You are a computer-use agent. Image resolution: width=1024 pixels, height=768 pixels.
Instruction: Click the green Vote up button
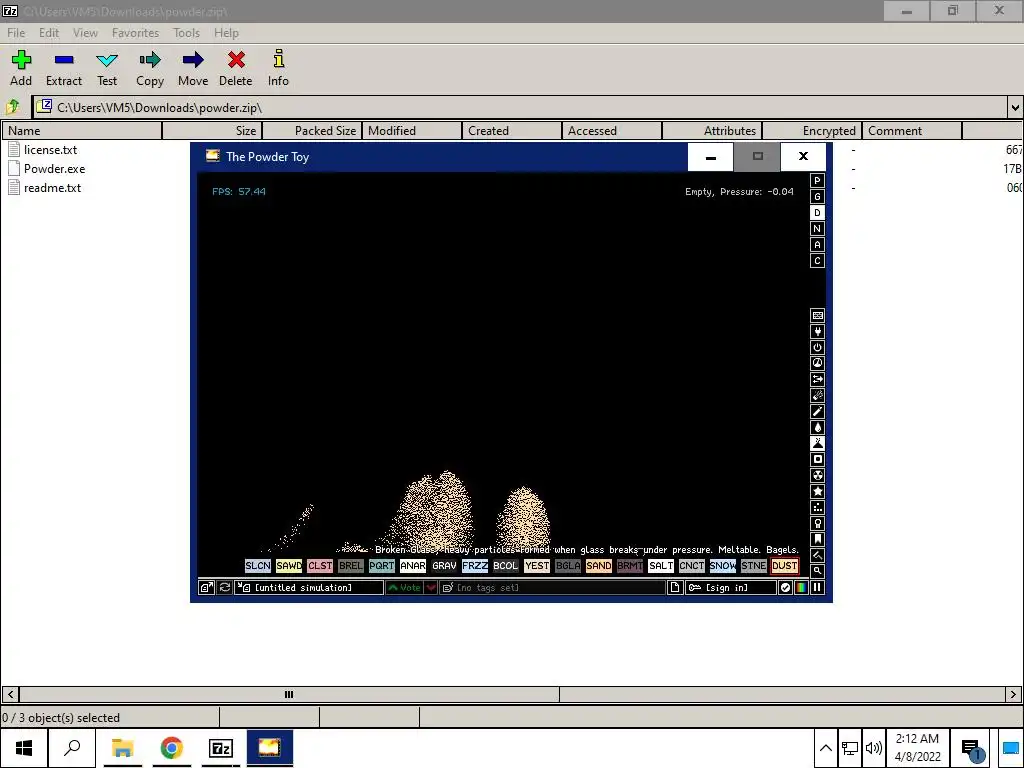tap(404, 588)
